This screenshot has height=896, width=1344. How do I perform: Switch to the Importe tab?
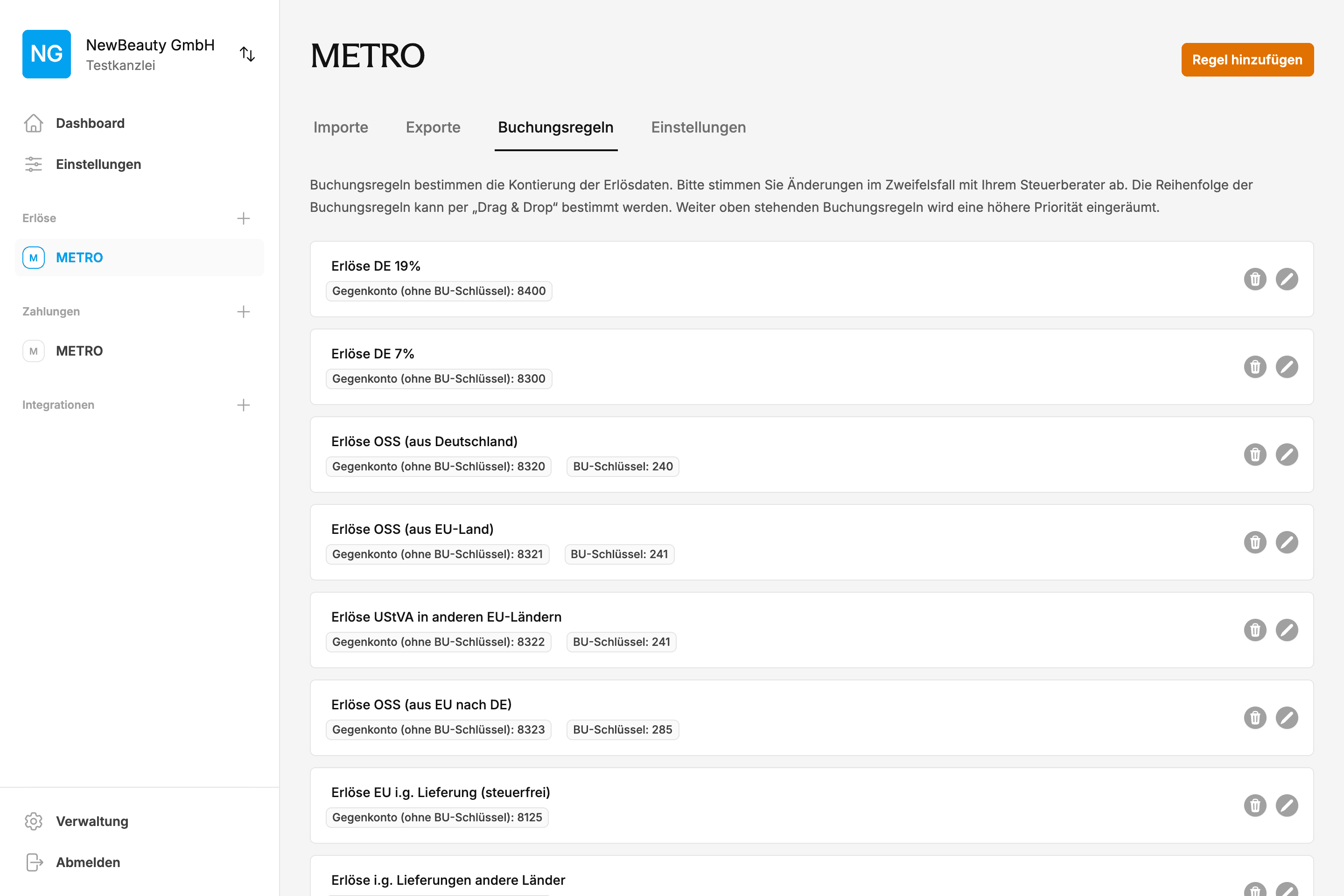coord(340,127)
